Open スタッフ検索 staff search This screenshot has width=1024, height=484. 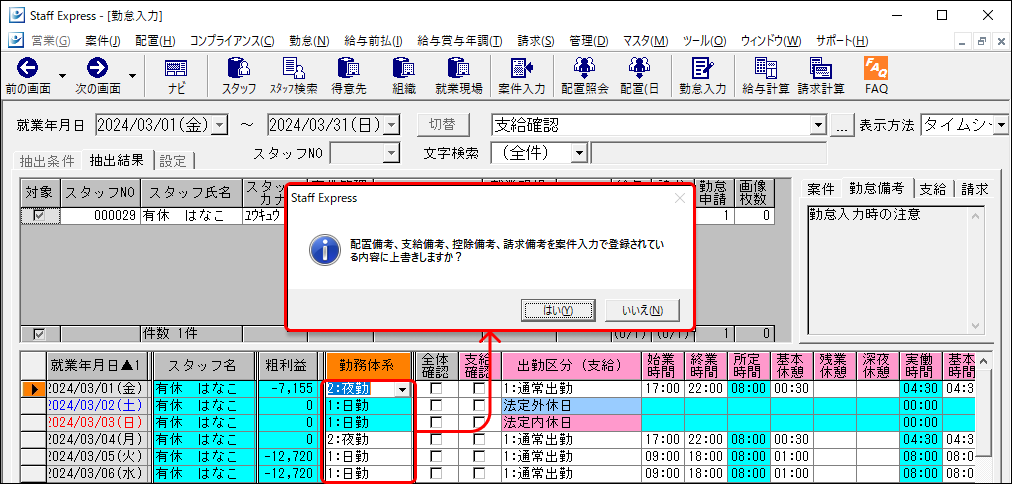[x=293, y=76]
